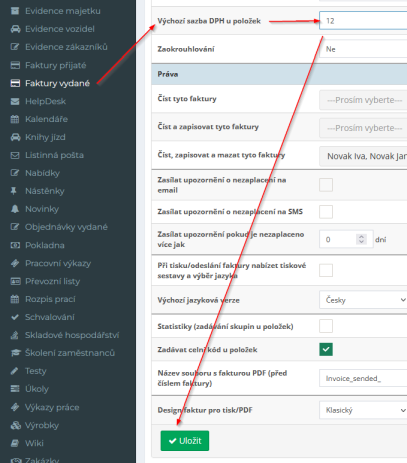Open the Wiki sidebar link
This screenshot has height=463, width=407.
click(34, 443)
